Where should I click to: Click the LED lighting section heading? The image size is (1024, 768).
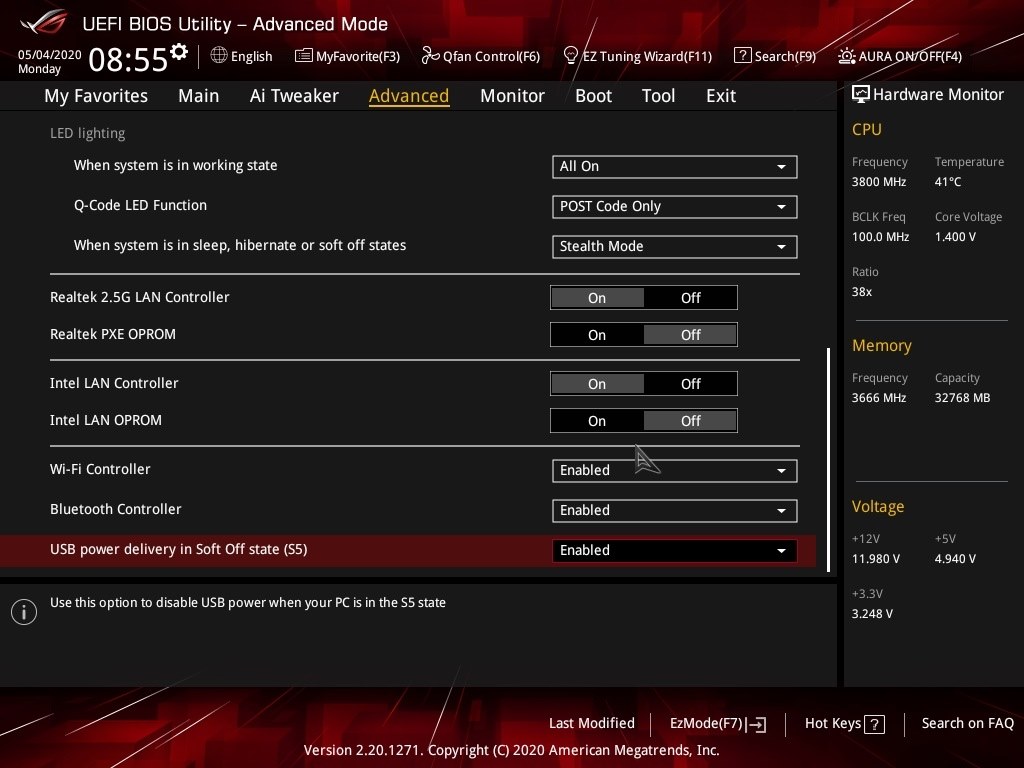coord(88,133)
